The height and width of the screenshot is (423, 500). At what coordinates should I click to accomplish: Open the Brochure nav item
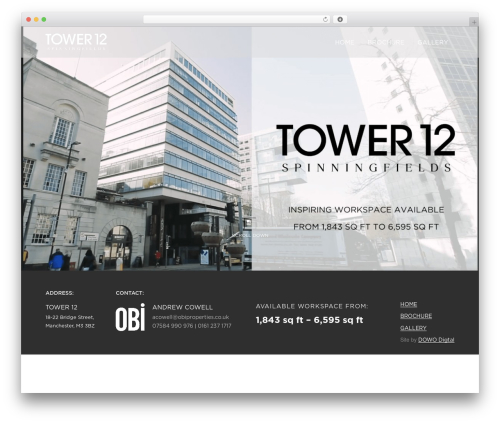386,42
